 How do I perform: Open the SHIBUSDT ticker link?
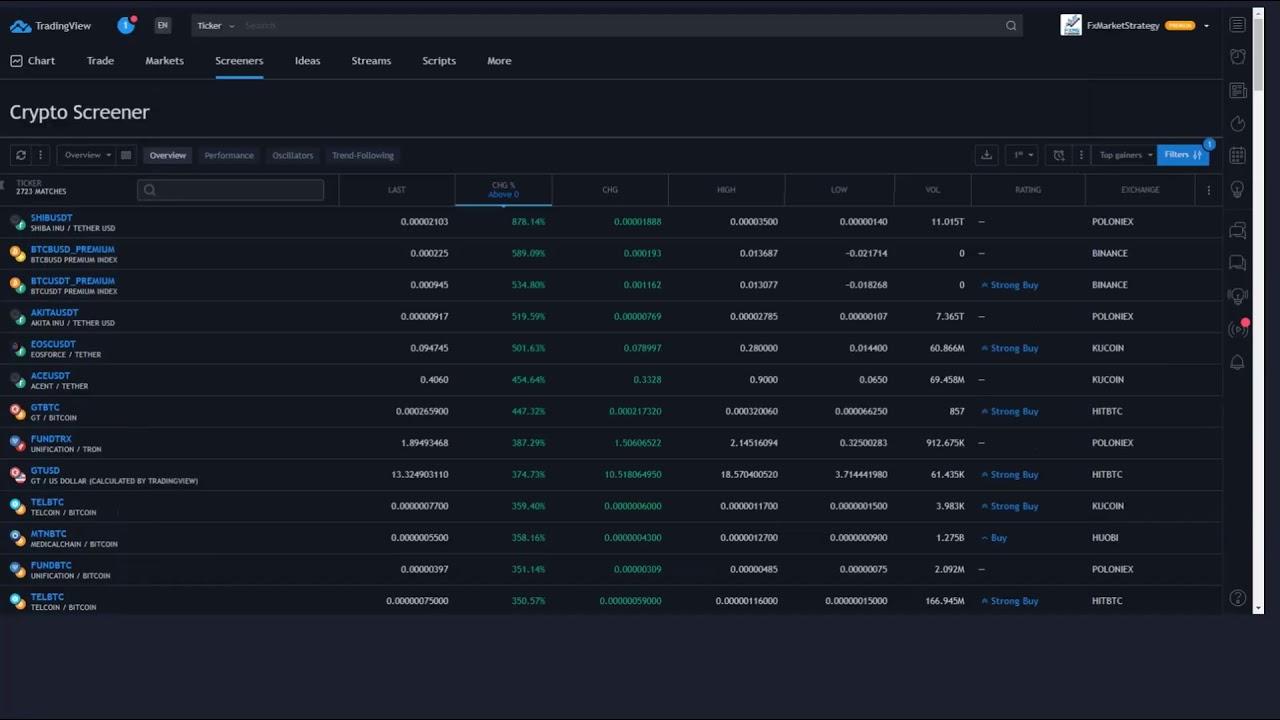tap(51, 218)
